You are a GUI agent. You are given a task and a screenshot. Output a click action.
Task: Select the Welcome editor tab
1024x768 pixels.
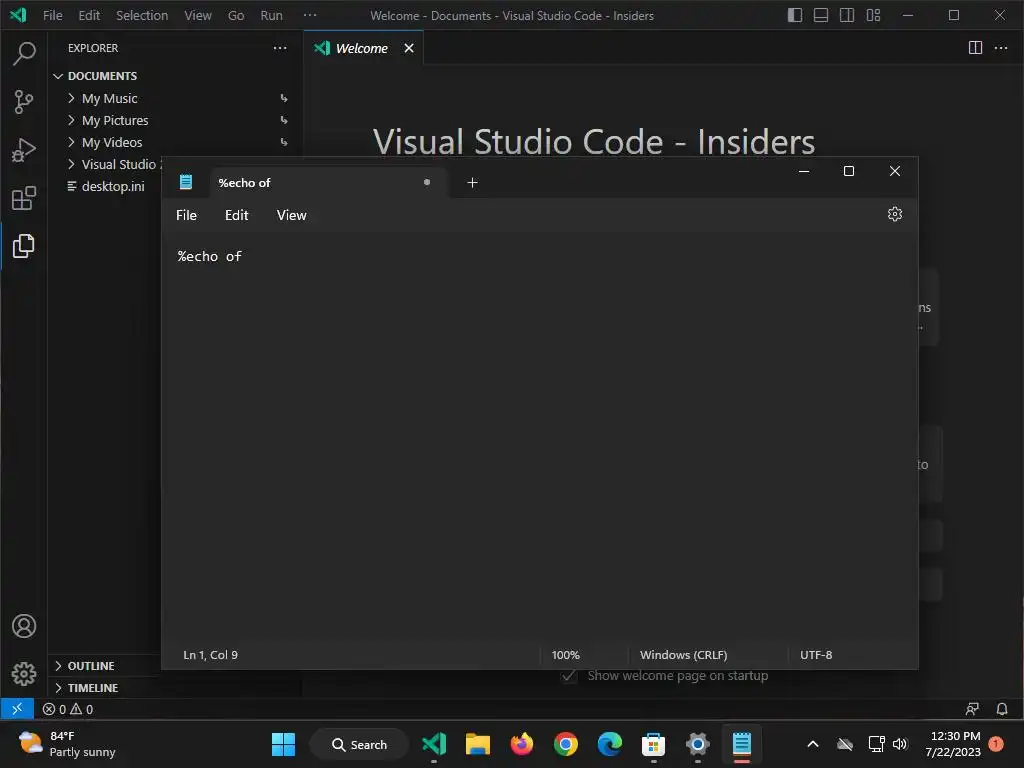(363, 48)
